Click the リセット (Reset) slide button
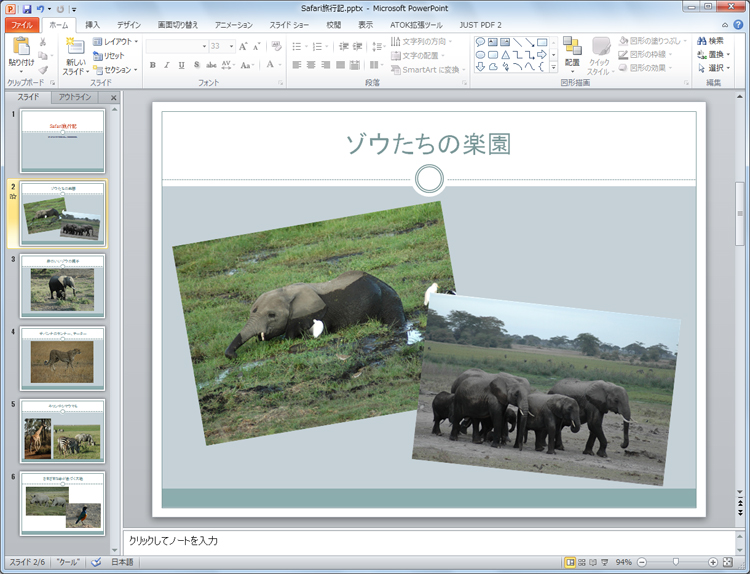750x574 pixels. click(x=109, y=56)
